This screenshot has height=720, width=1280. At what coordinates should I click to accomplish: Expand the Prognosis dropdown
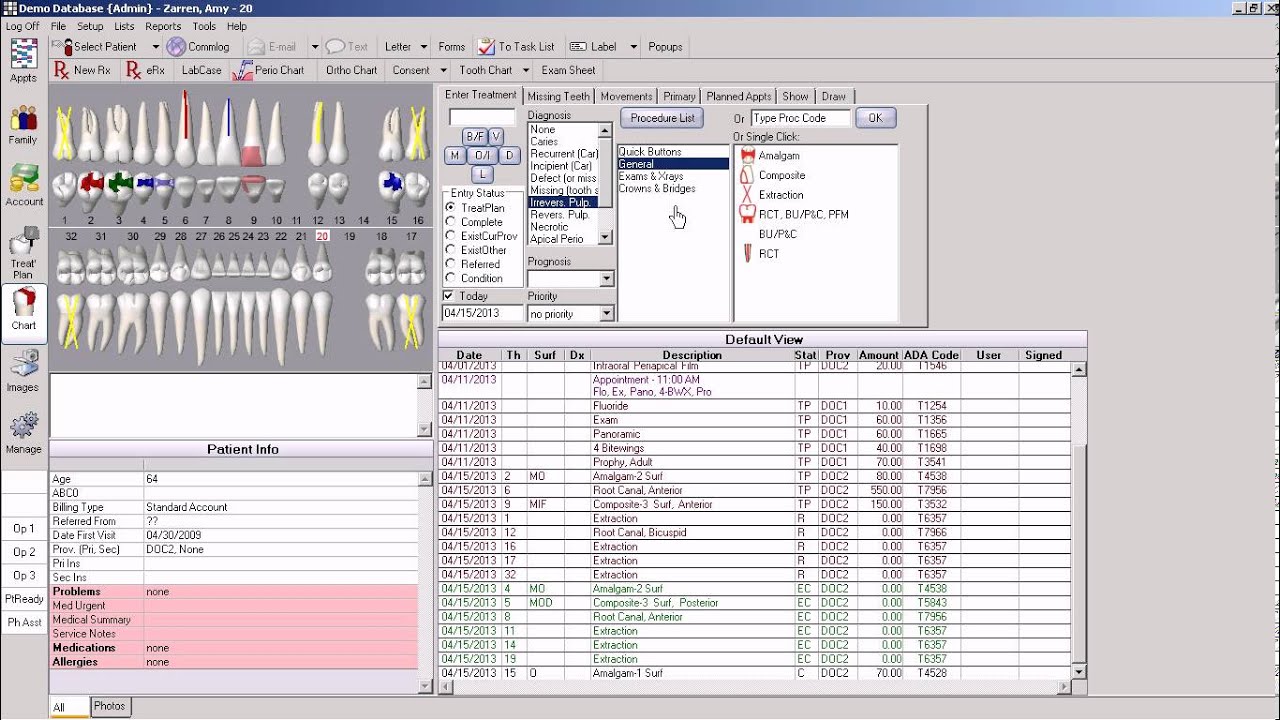coord(605,279)
